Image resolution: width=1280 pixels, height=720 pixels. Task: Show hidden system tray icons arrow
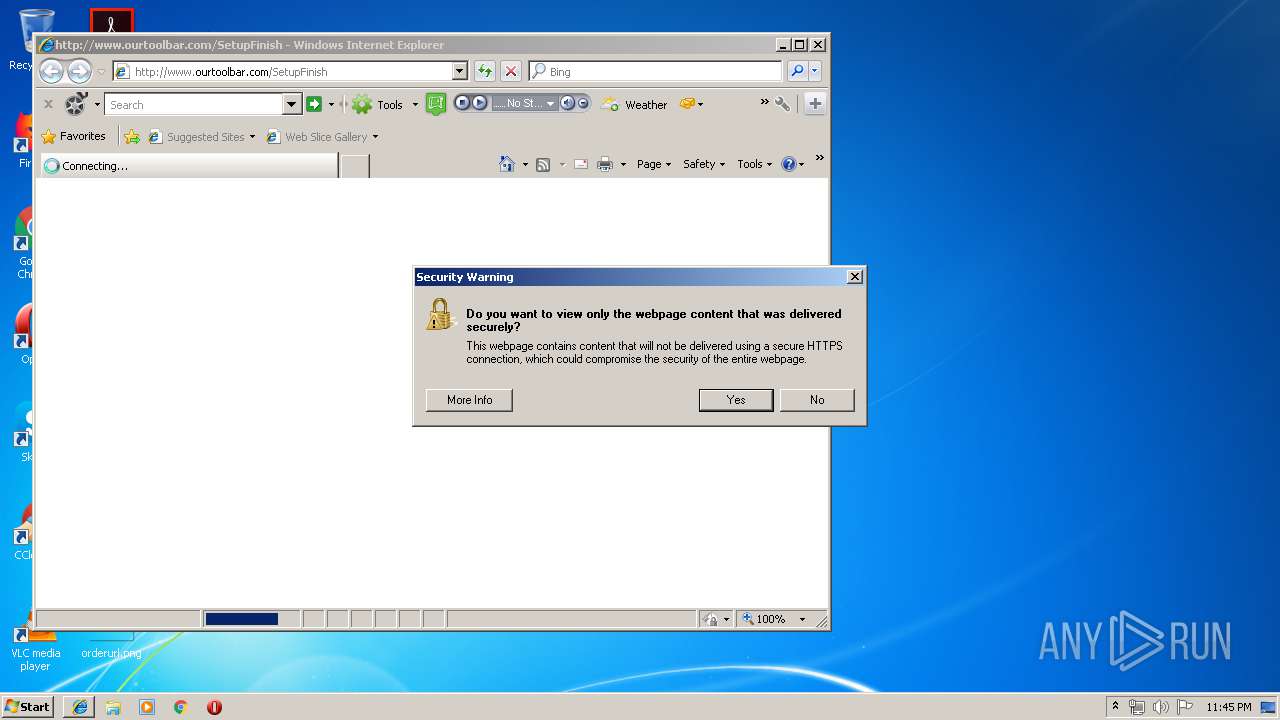pos(1115,706)
